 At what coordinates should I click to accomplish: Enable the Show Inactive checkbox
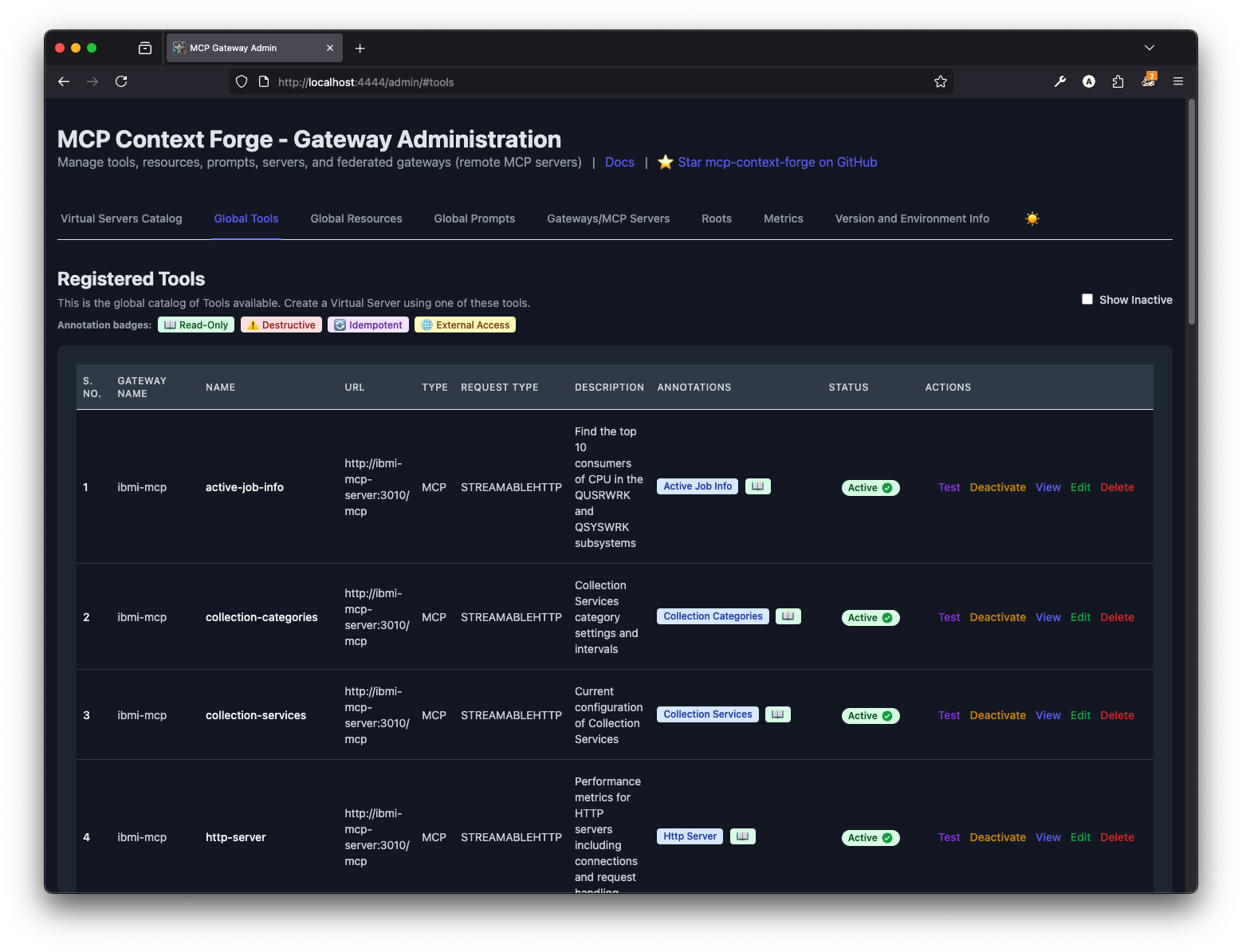click(1087, 299)
